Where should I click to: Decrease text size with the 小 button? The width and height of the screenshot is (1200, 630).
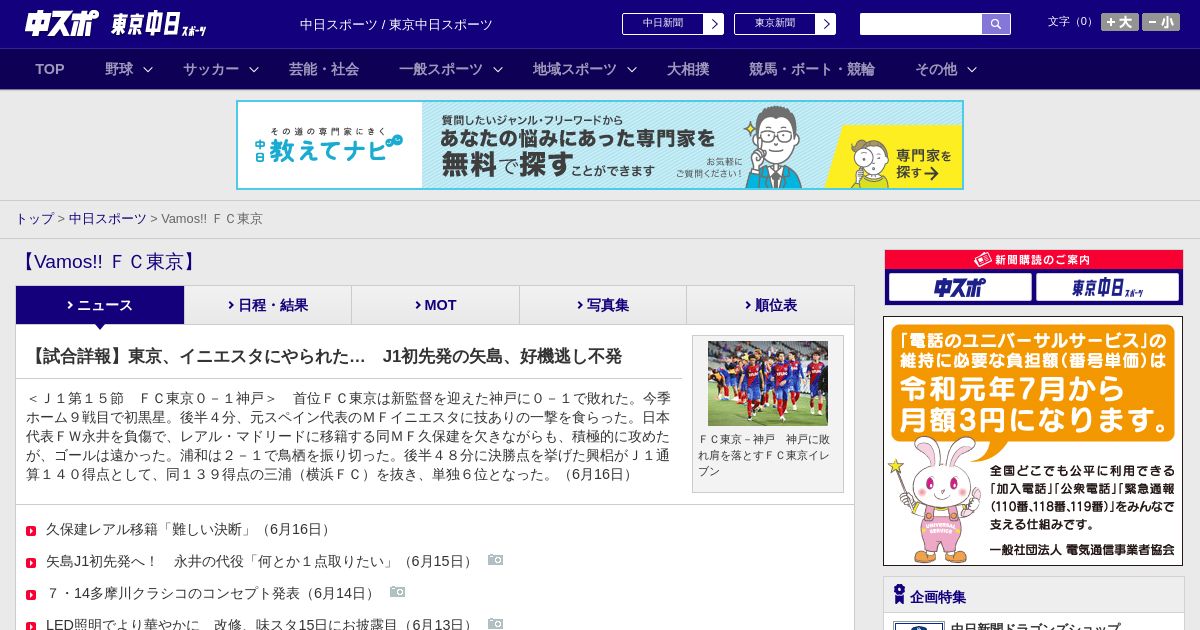(1161, 22)
